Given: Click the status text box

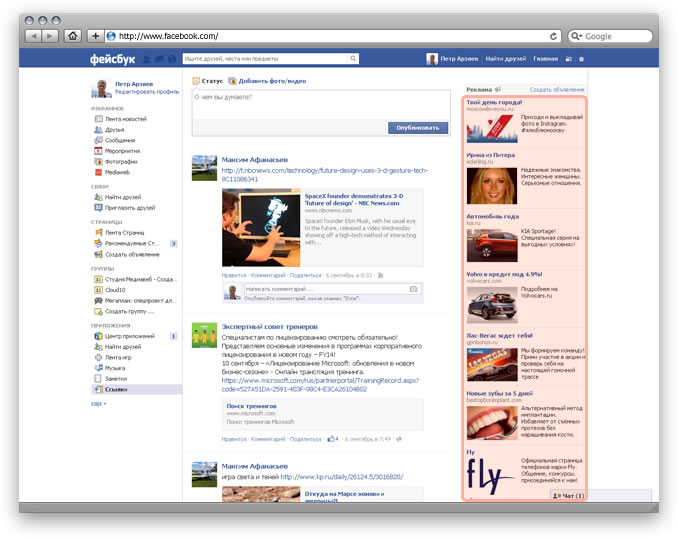Looking at the screenshot, I should pos(321,104).
